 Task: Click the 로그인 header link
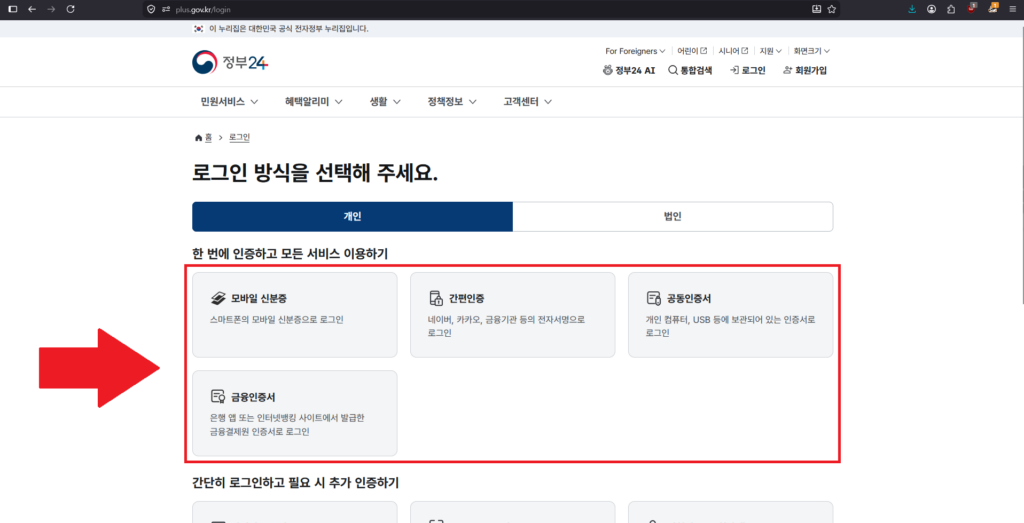coord(748,71)
